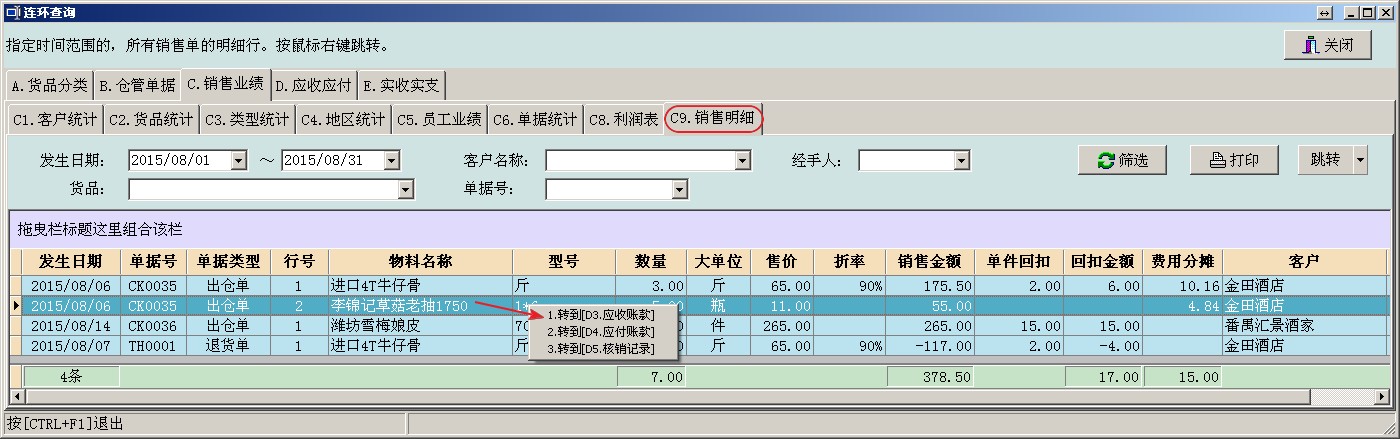Screen dimensions: 1400x439
Task: Expand the 单据号 combo box
Action: 679,189
